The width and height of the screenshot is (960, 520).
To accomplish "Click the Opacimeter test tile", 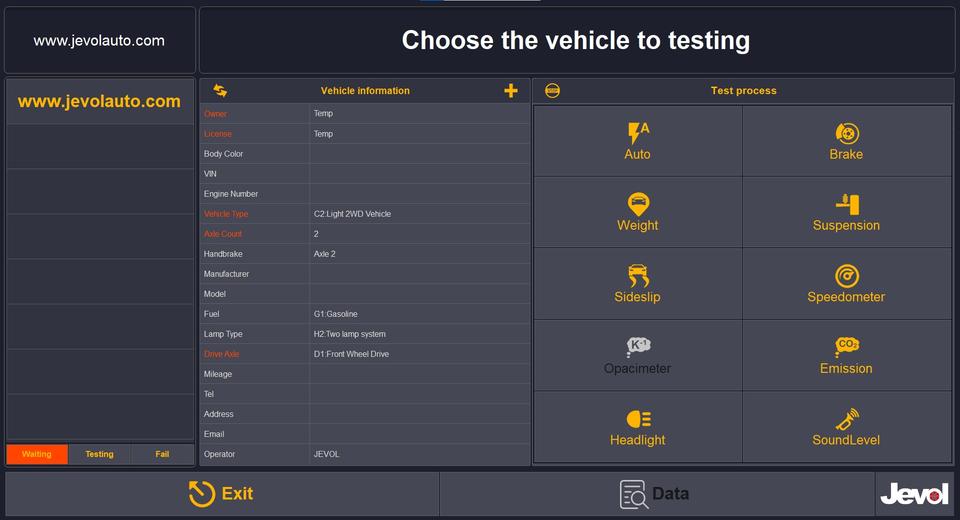I will 637,356.
